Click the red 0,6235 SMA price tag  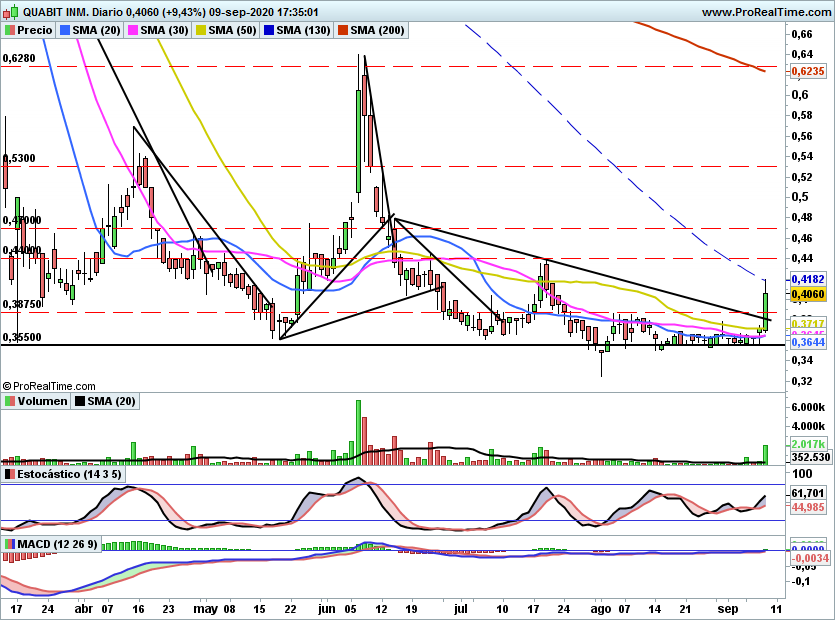coord(807,72)
